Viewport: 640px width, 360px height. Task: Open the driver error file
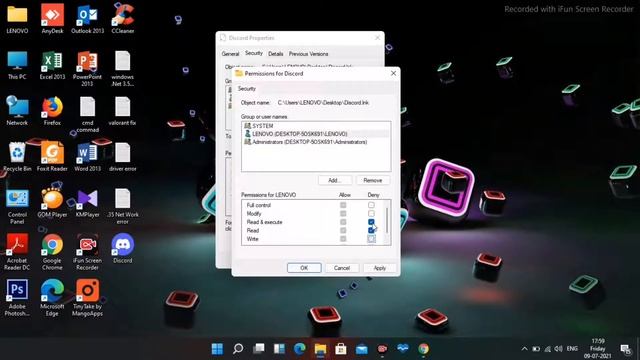point(122,157)
